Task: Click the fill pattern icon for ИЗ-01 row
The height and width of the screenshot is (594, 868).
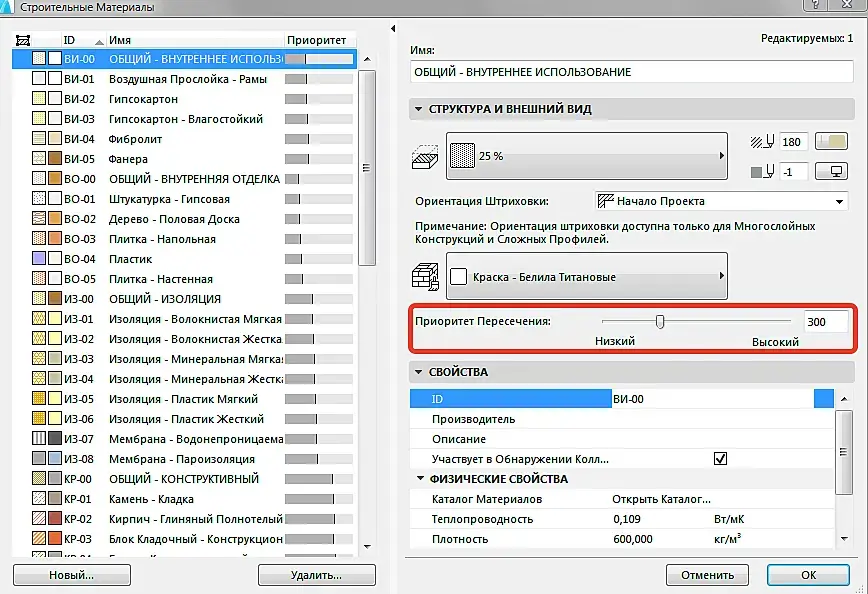Action: 39,319
